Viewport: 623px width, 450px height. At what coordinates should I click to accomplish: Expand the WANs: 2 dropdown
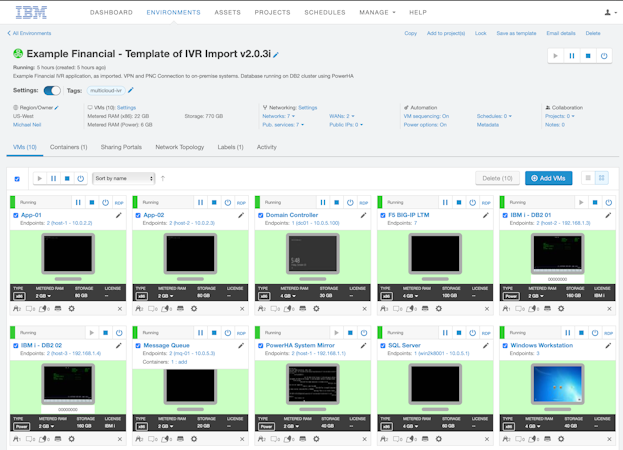pyautogui.click(x=342, y=116)
